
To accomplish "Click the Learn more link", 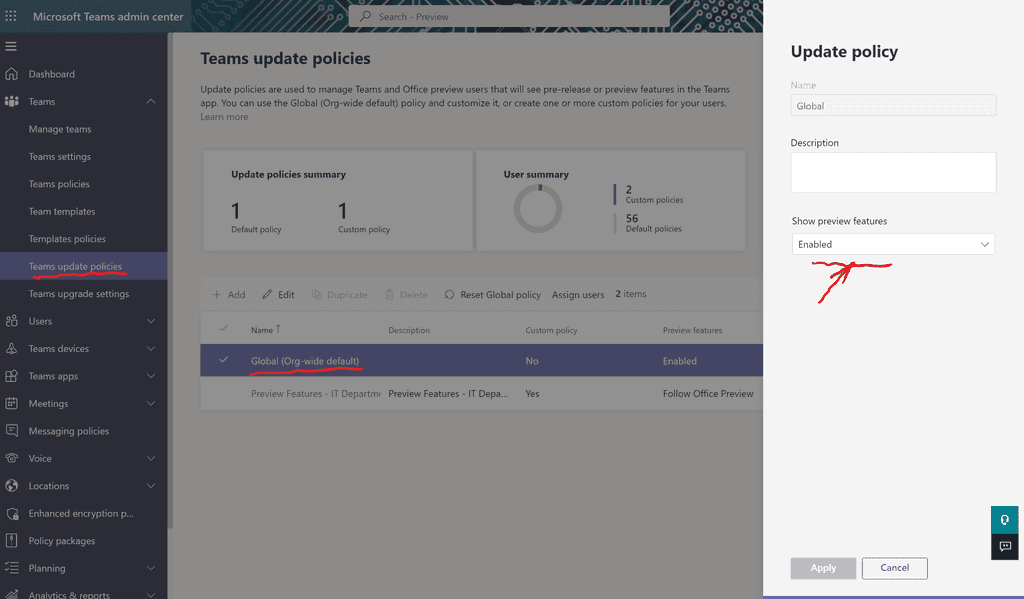I will (224, 117).
